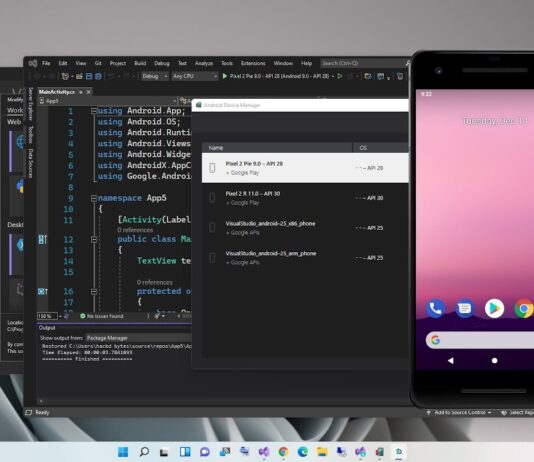534x462 pixels.
Task: Select VisualStudio_android-25_x86_phone device row
Action: tap(305, 228)
